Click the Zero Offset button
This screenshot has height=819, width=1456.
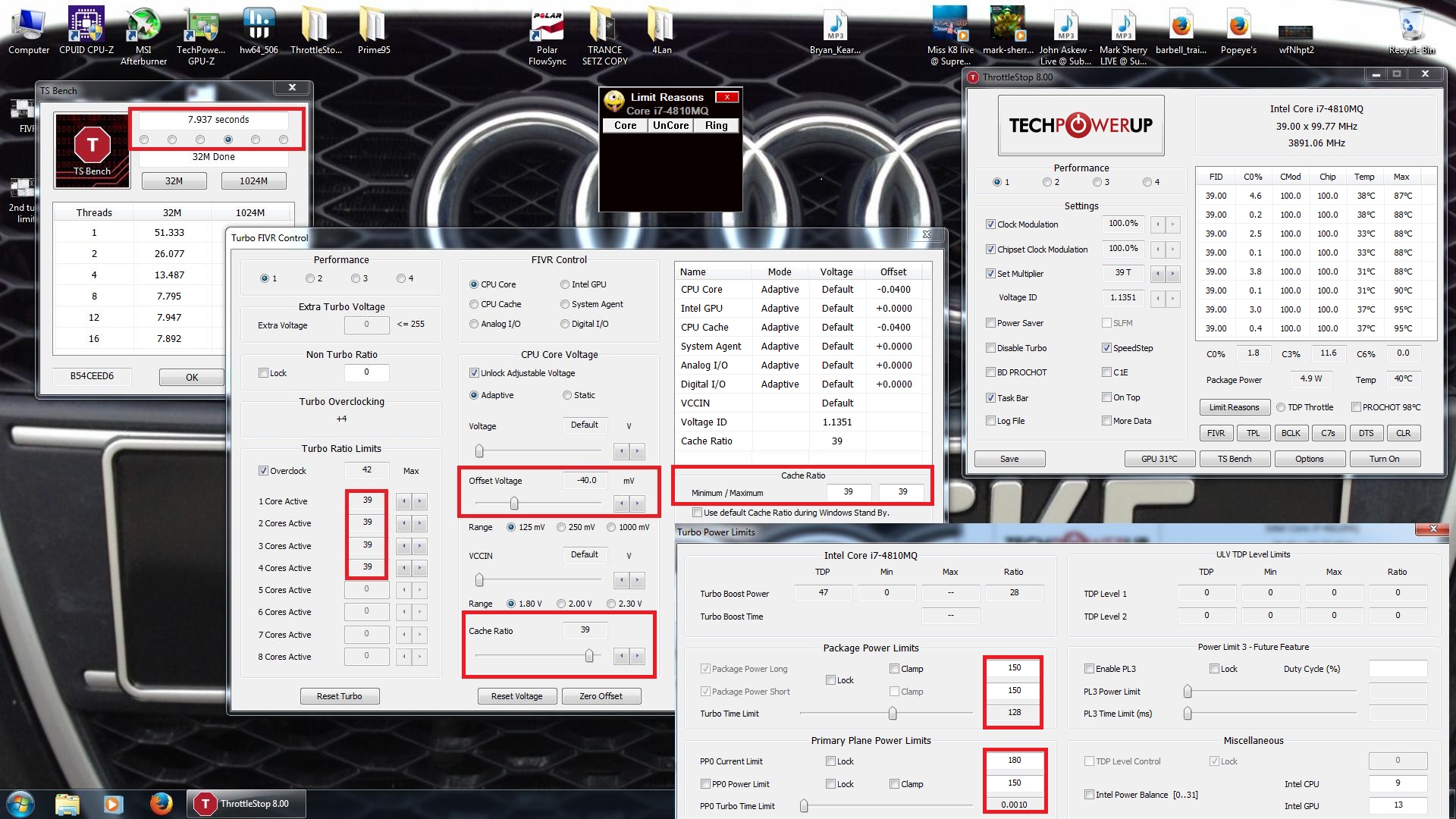click(601, 696)
